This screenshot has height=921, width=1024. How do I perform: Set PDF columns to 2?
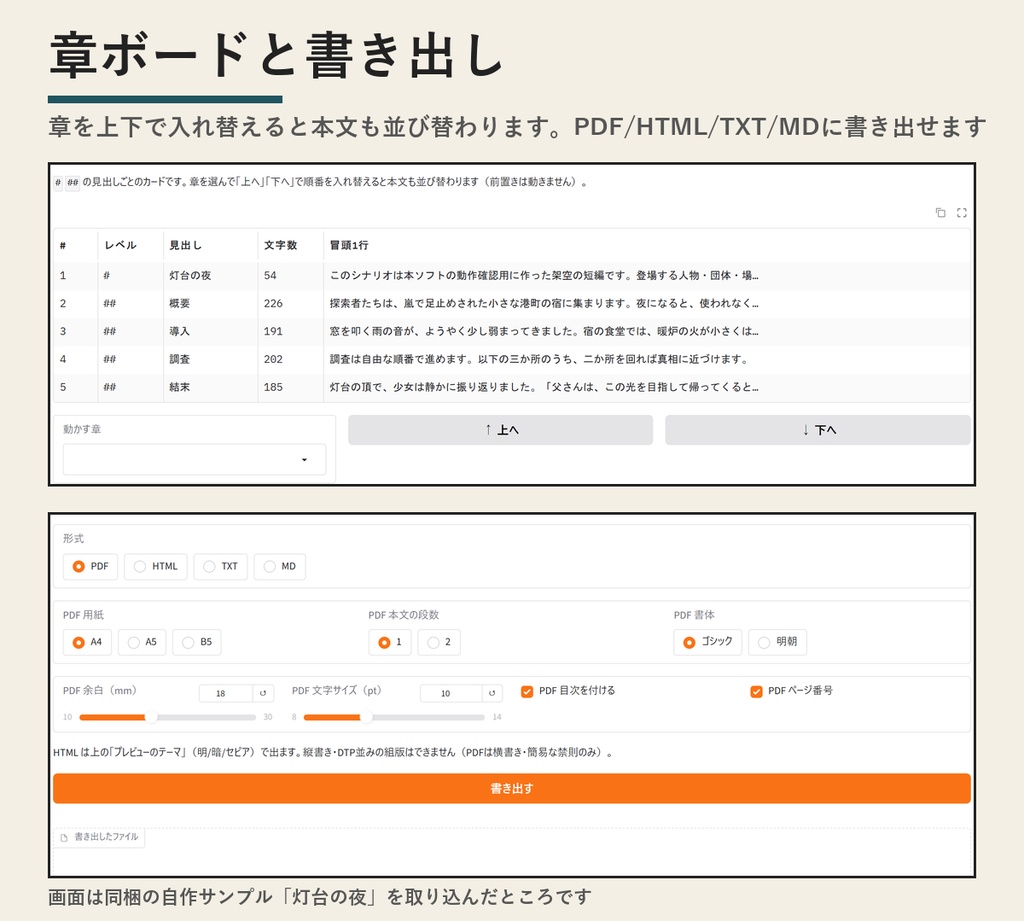click(x=439, y=642)
